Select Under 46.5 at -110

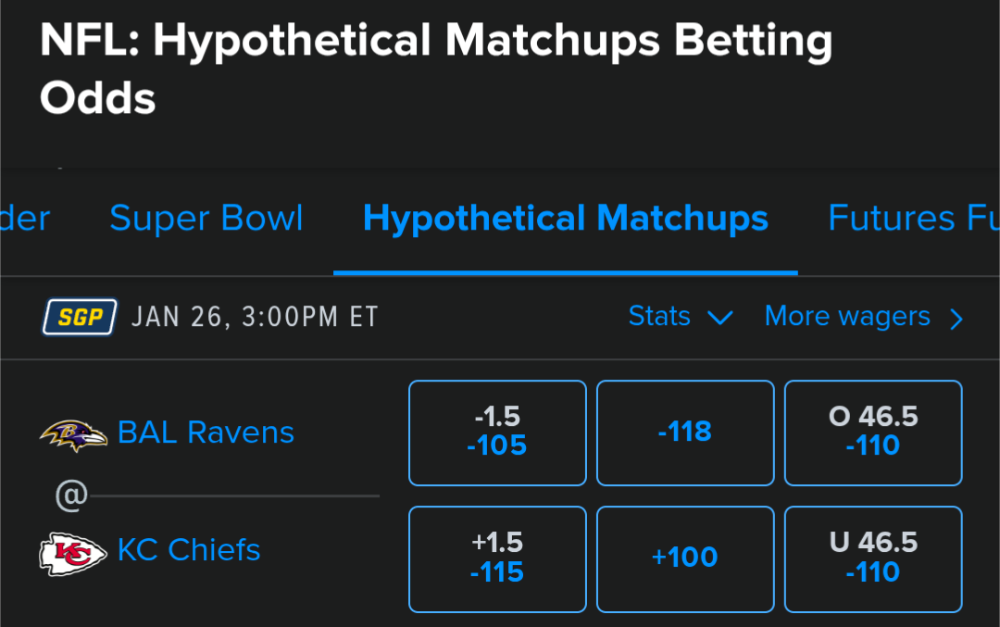[873, 559]
